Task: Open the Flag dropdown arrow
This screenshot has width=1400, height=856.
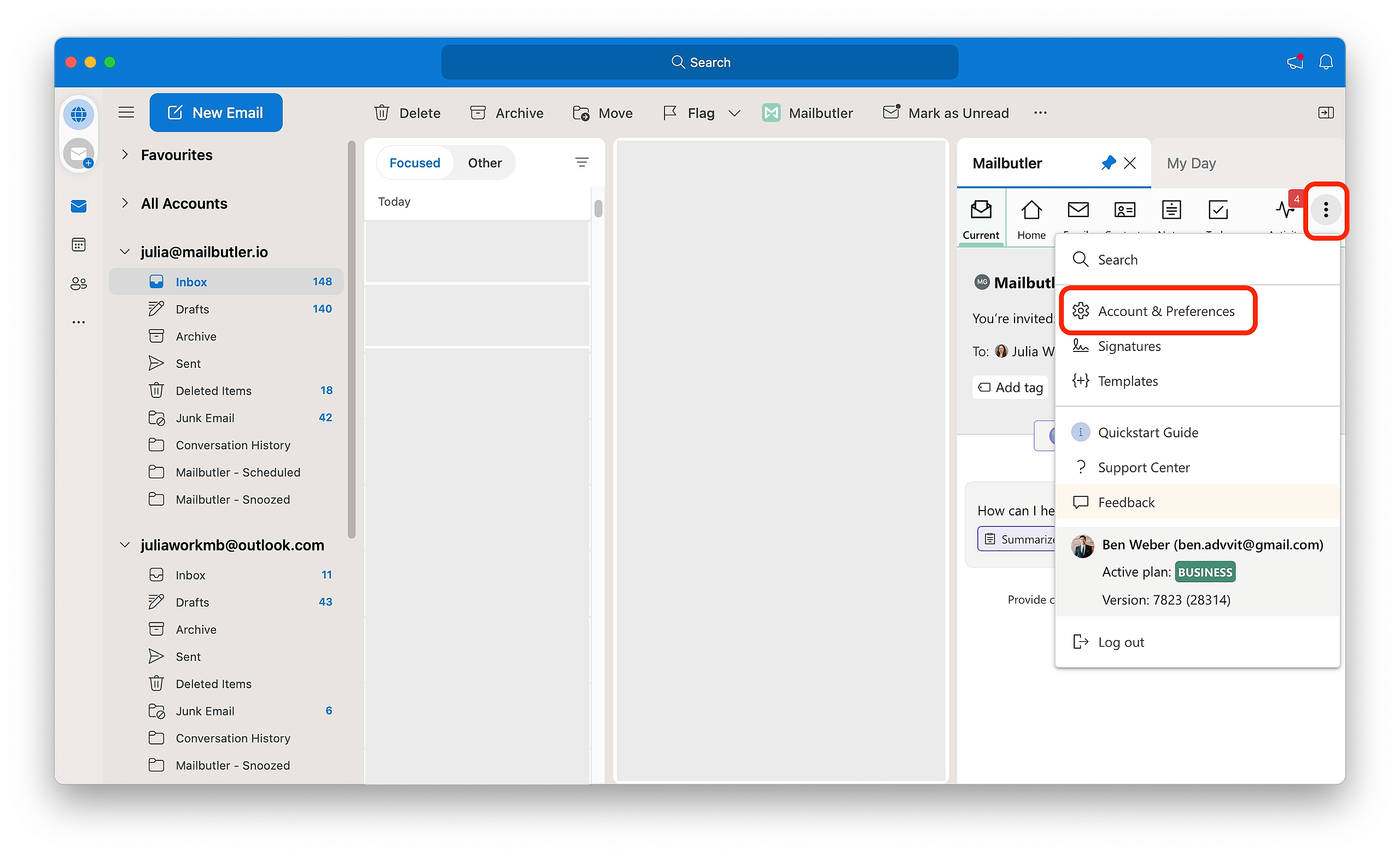Action: coord(734,113)
